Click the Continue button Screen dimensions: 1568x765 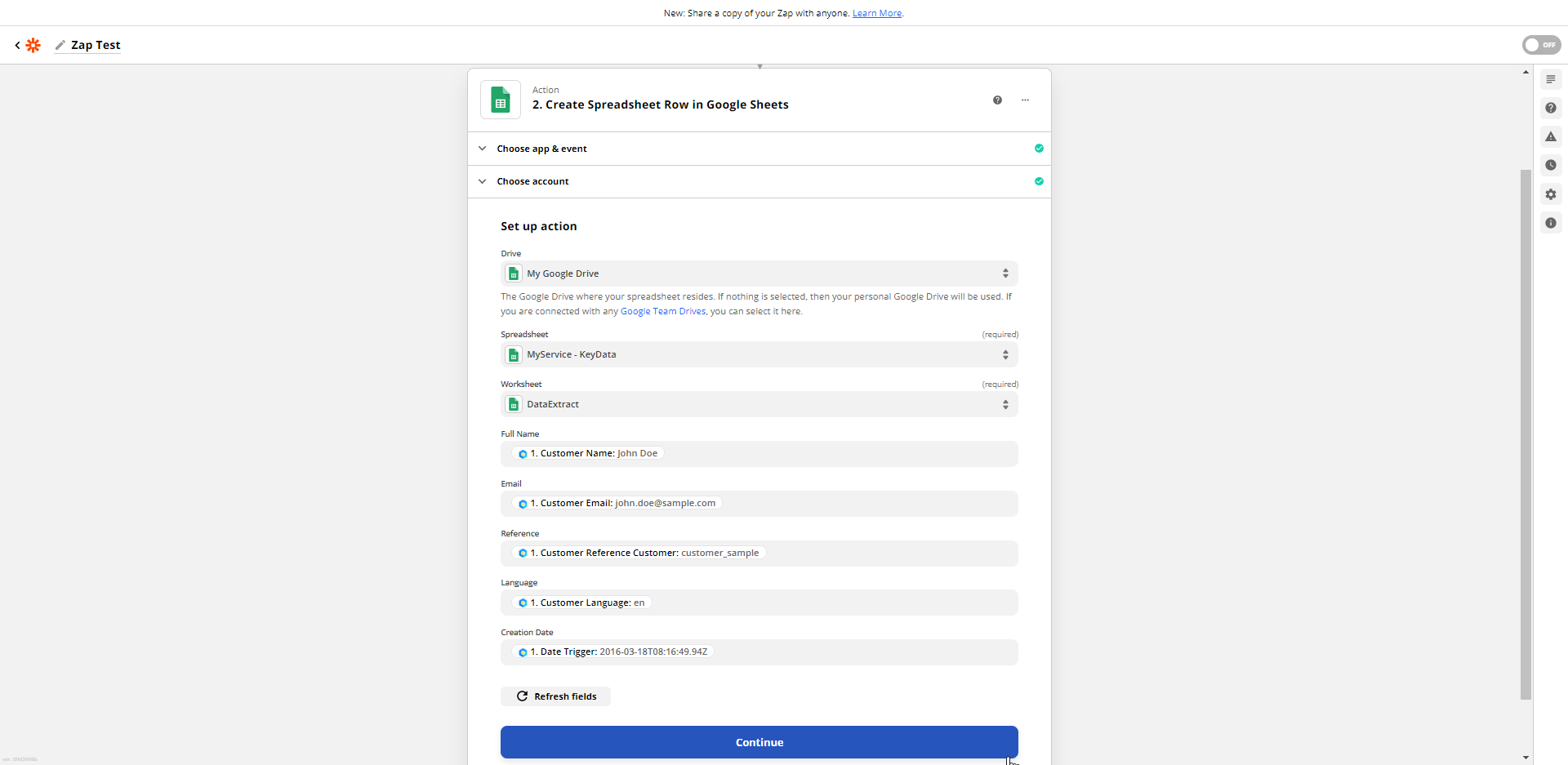tap(759, 742)
